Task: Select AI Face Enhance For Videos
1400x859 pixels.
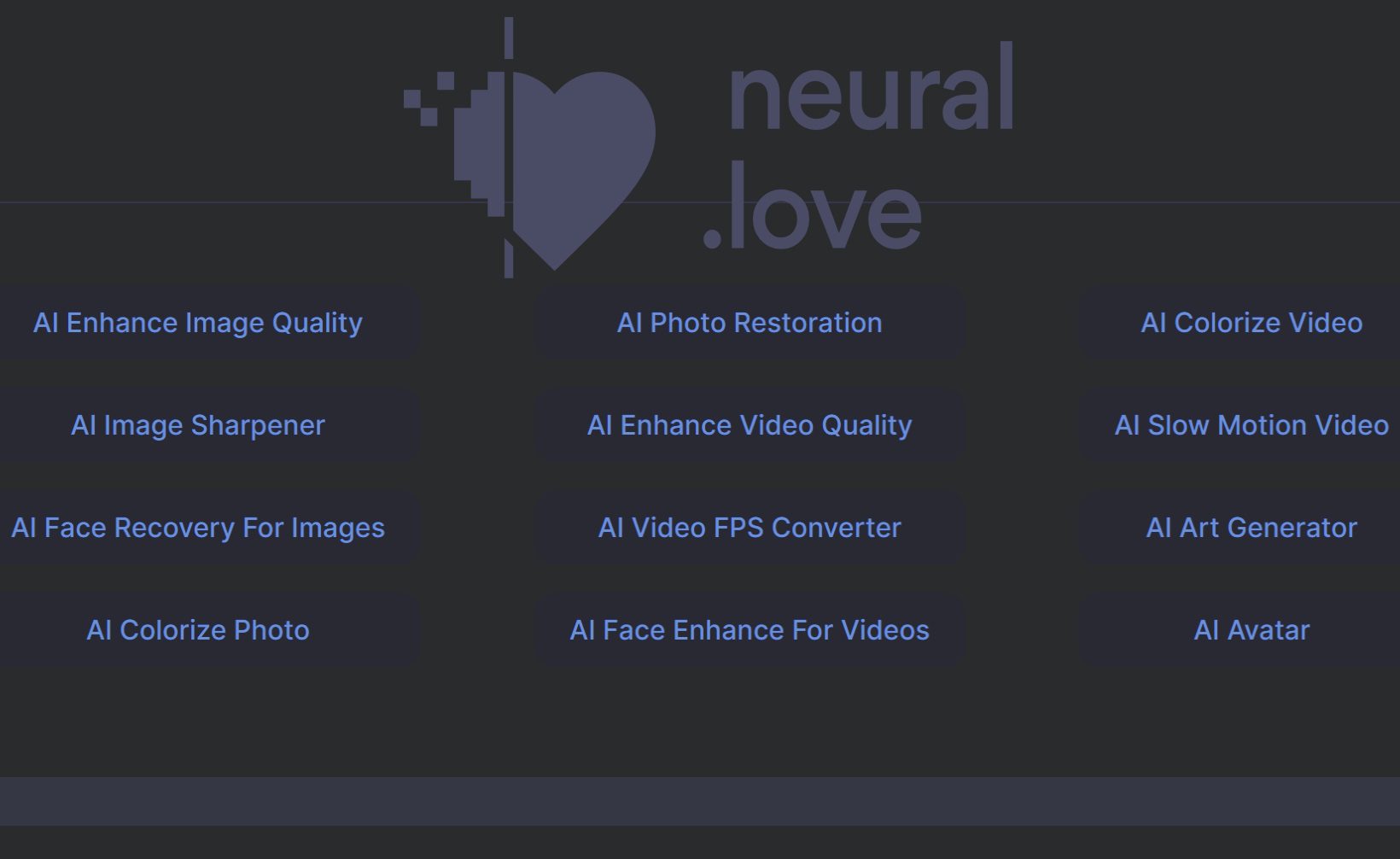Action: pos(750,630)
